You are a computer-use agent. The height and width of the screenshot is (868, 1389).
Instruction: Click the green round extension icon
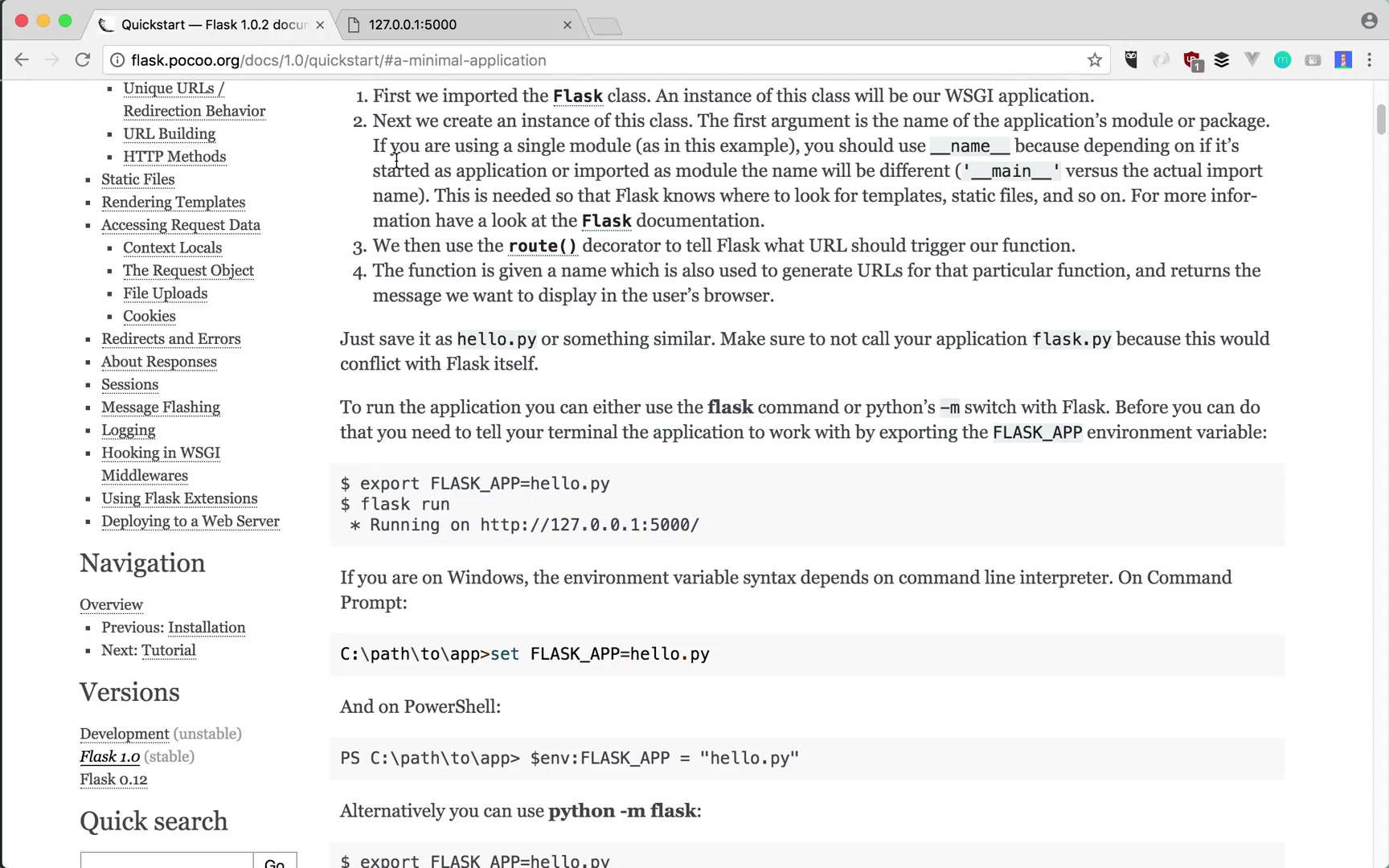pyautogui.click(x=1282, y=60)
